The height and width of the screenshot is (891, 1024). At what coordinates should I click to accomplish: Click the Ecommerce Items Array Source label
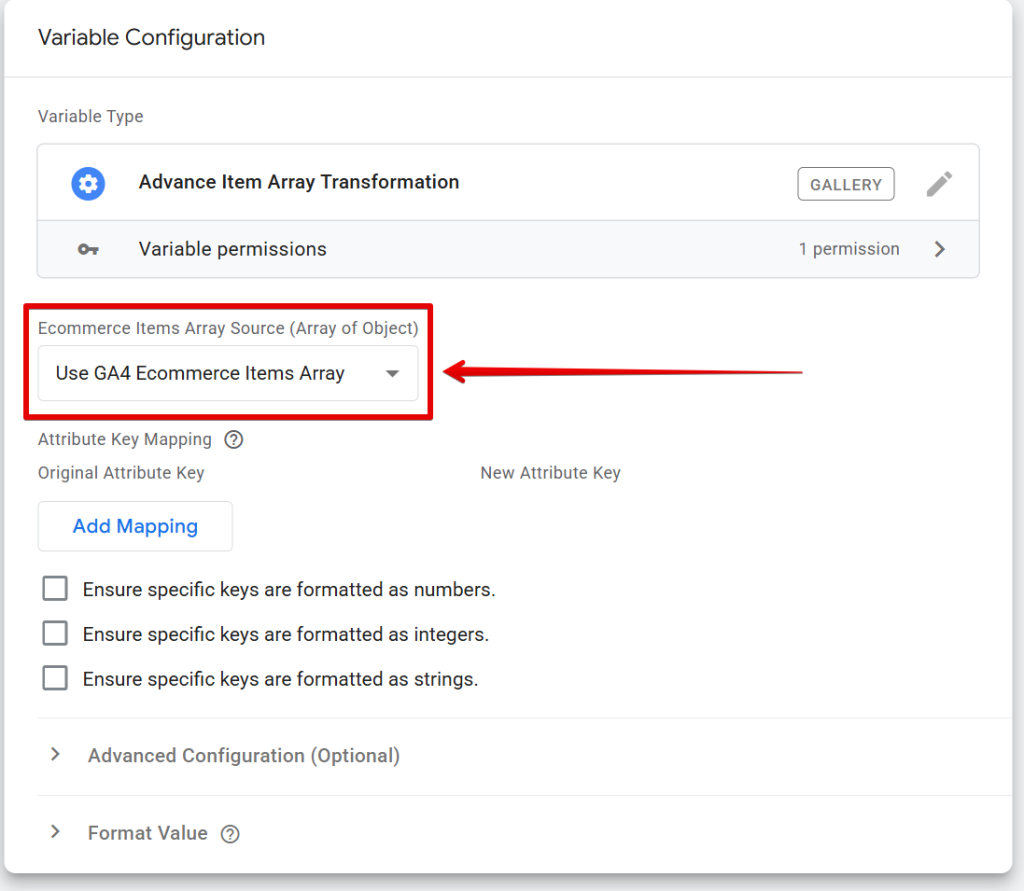click(228, 328)
